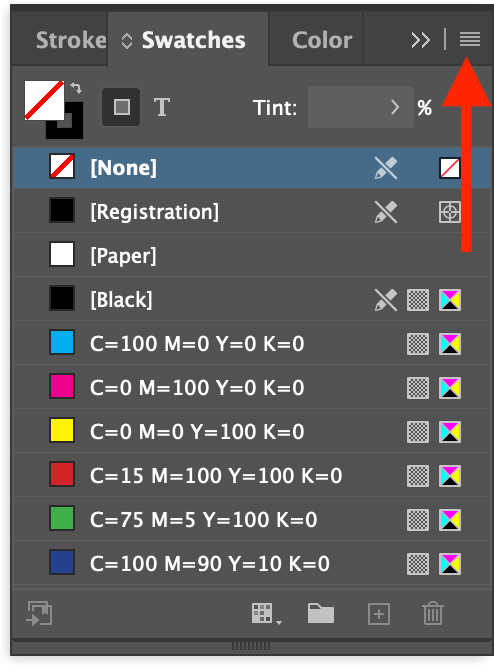Select formatting affects container icon
The image size is (494, 670).
click(x=121, y=107)
